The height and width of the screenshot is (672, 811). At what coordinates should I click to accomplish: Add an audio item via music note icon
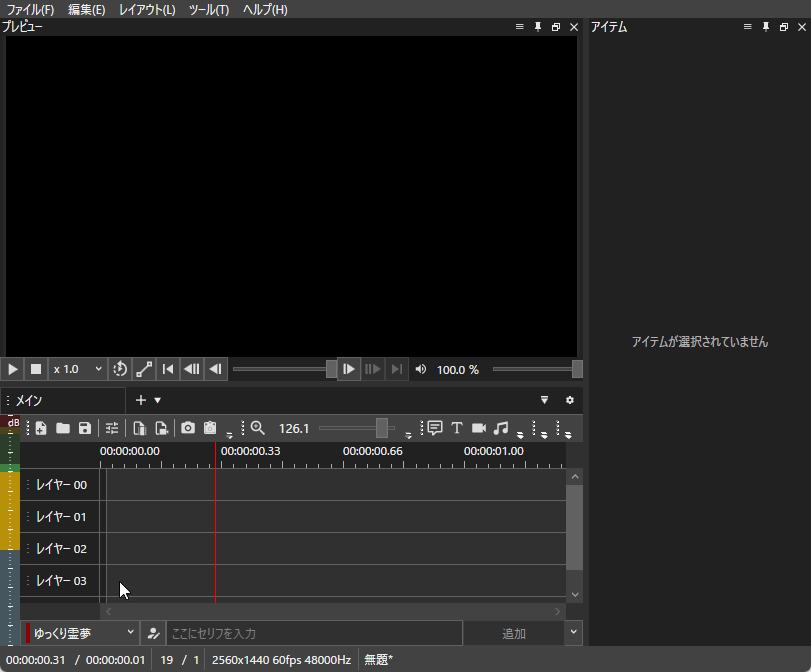click(501, 428)
